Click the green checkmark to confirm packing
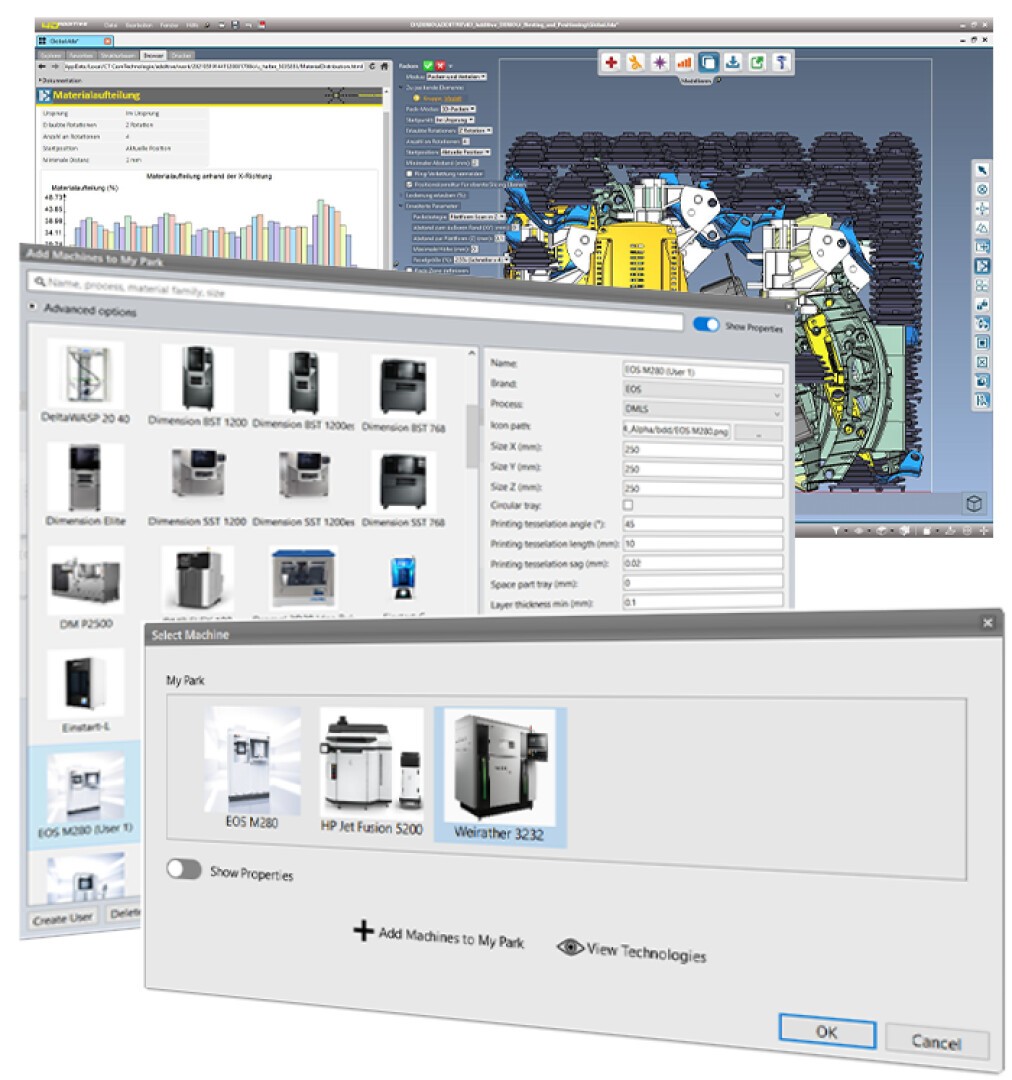 pos(428,65)
